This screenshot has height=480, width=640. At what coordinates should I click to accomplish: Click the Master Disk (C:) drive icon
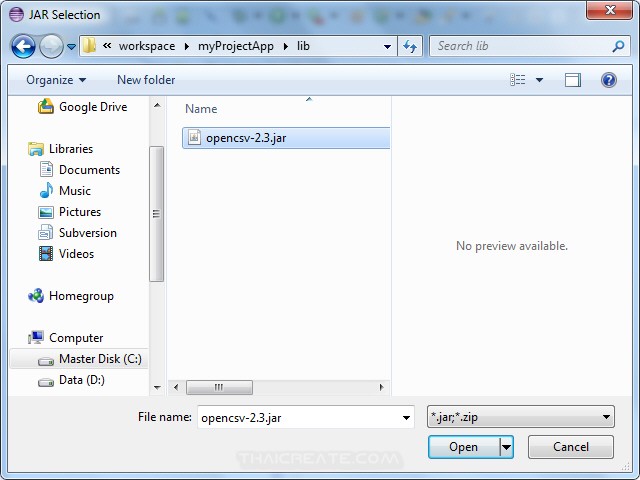(x=46, y=361)
